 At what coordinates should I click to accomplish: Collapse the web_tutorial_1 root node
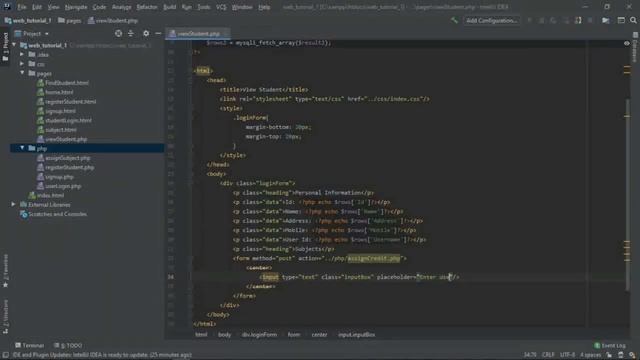point(14,45)
